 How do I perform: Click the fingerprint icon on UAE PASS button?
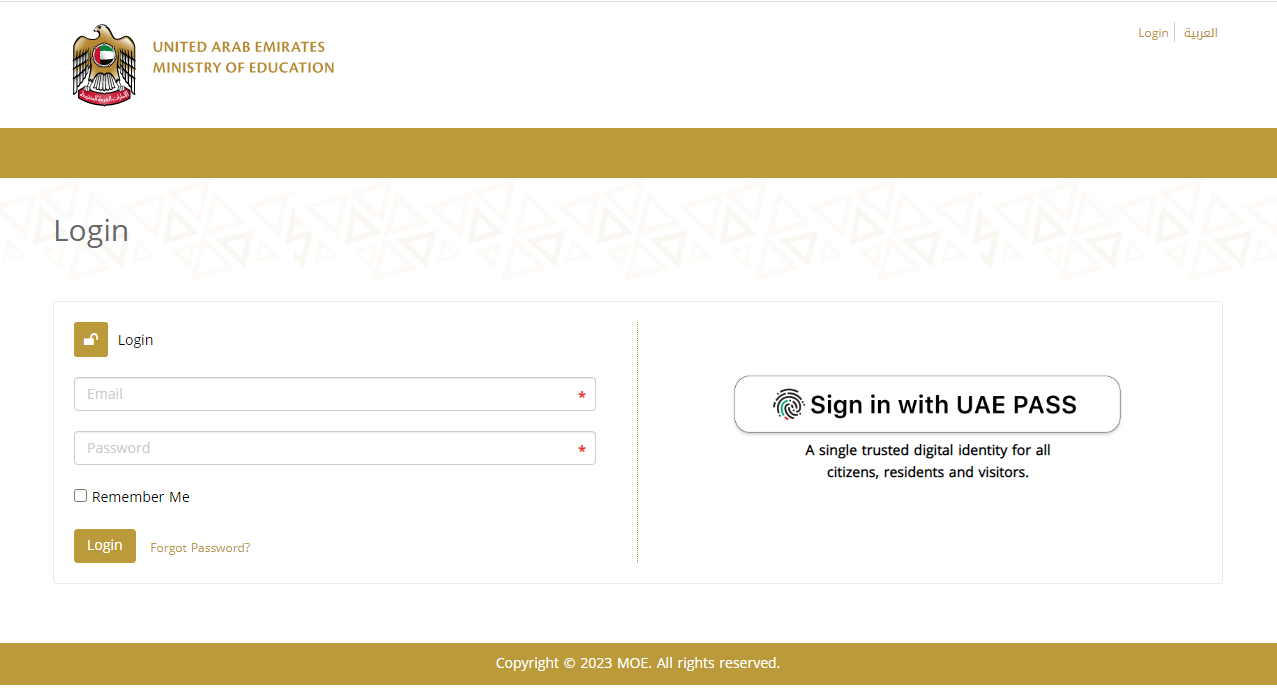pos(789,404)
